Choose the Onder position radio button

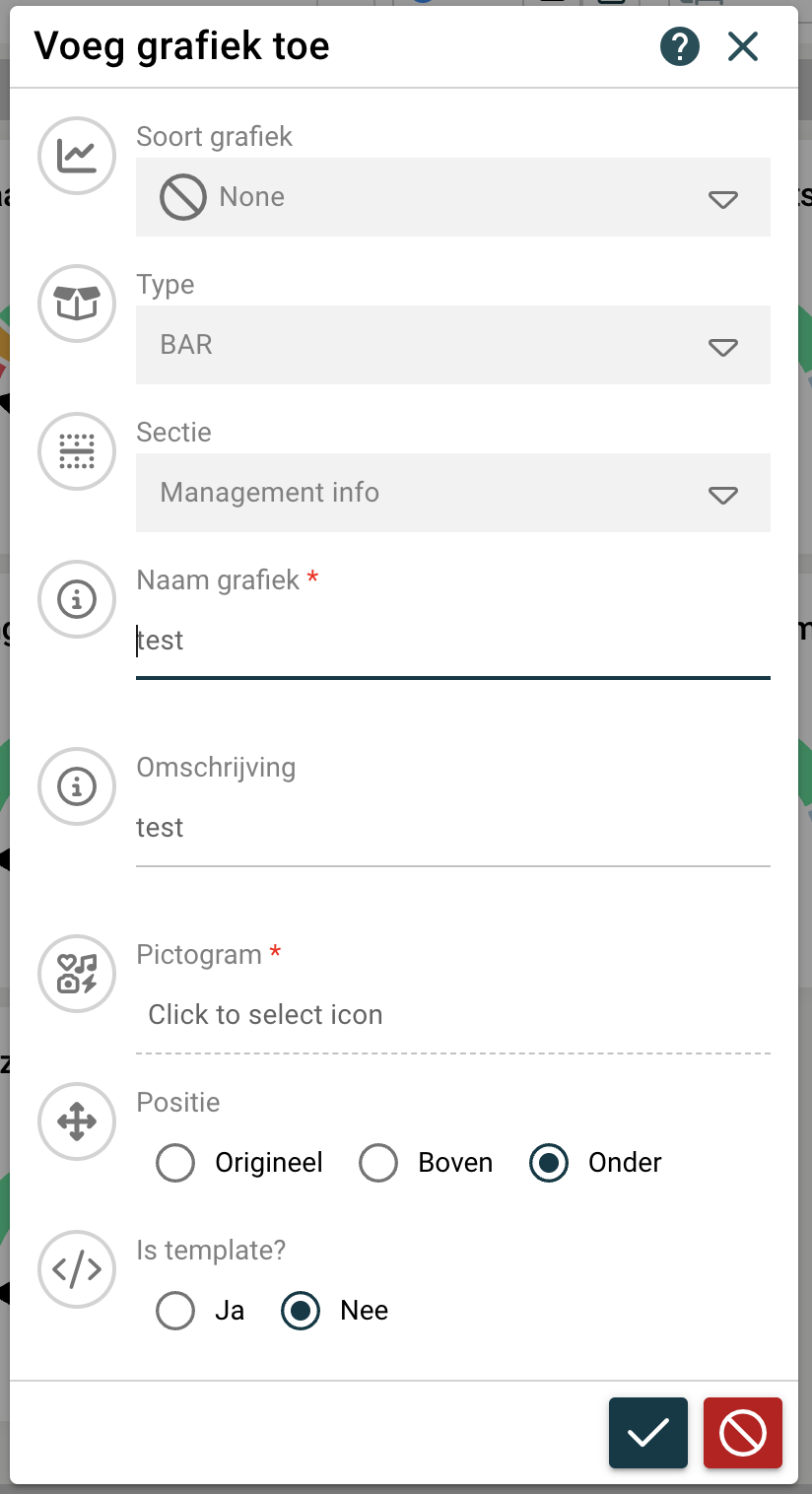pos(549,1163)
